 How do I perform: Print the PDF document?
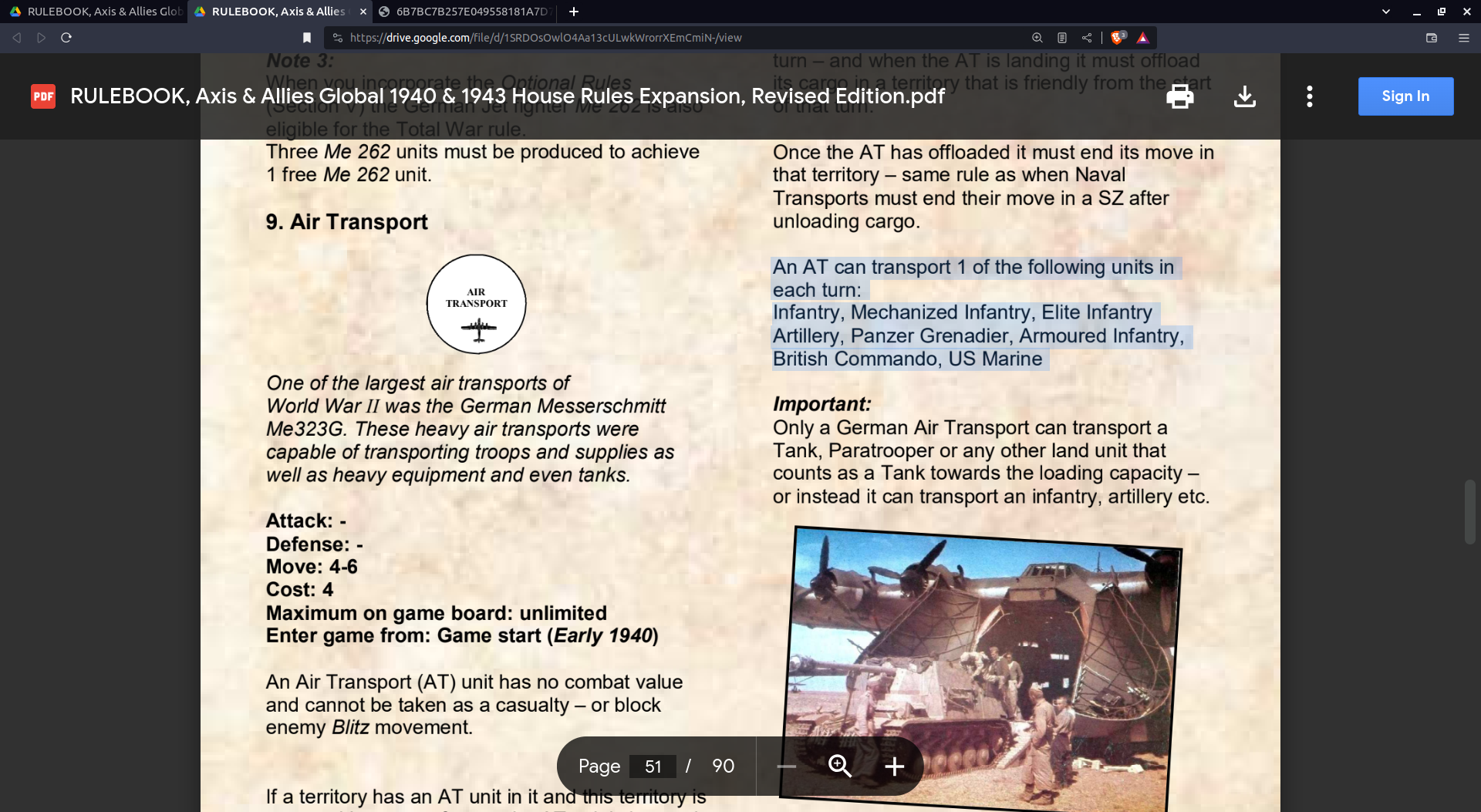point(1179,96)
